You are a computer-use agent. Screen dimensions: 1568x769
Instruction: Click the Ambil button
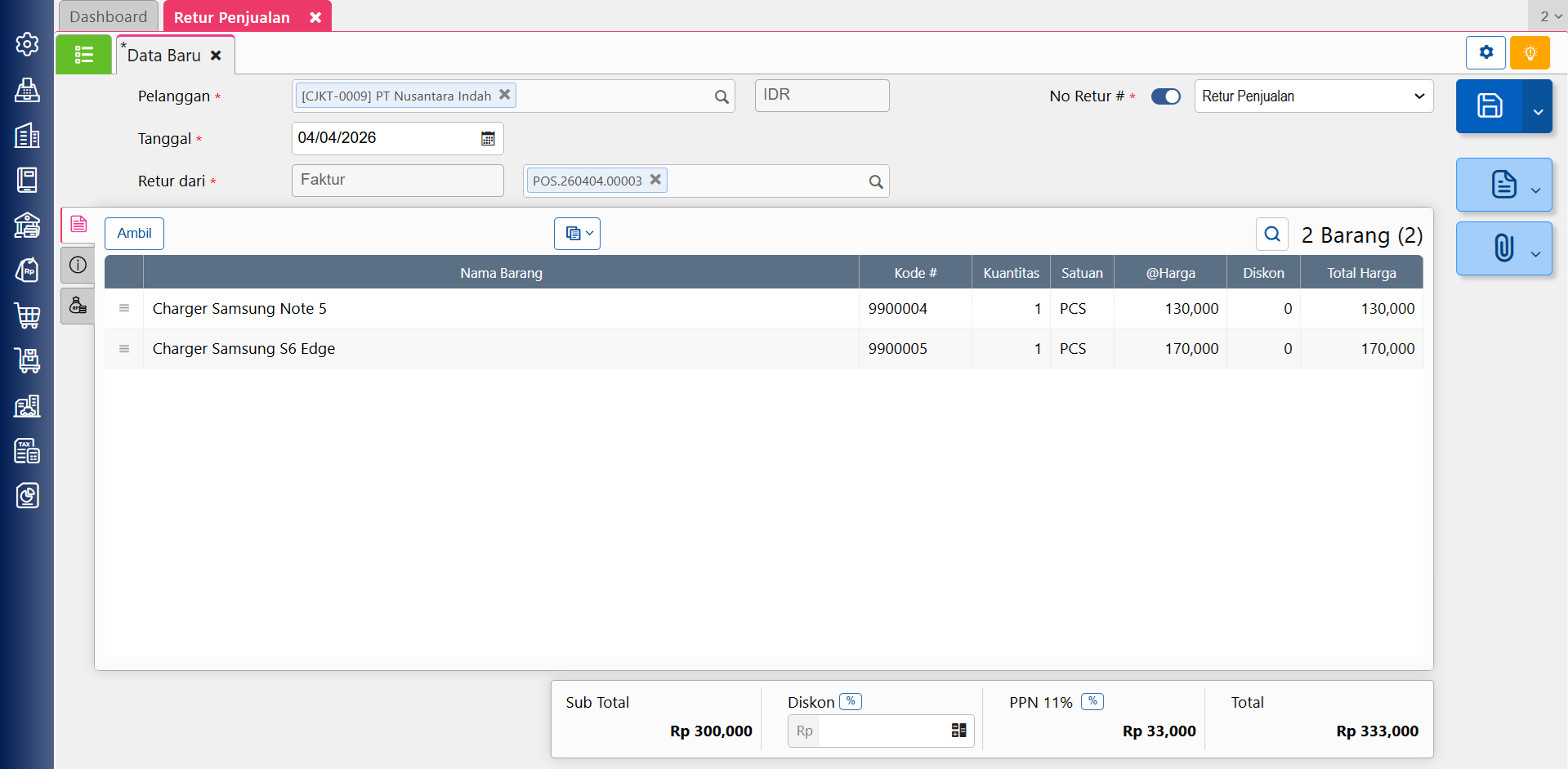(x=134, y=234)
